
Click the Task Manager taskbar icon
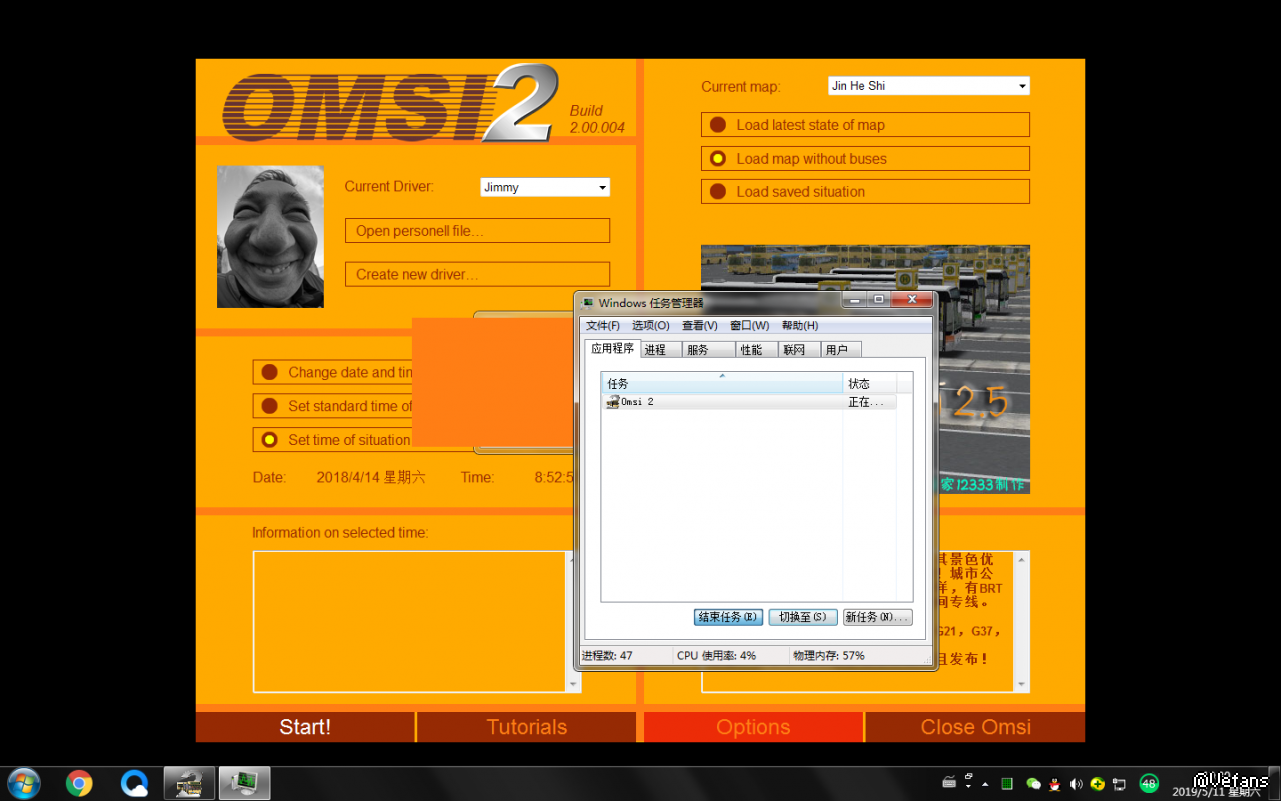pos(244,782)
